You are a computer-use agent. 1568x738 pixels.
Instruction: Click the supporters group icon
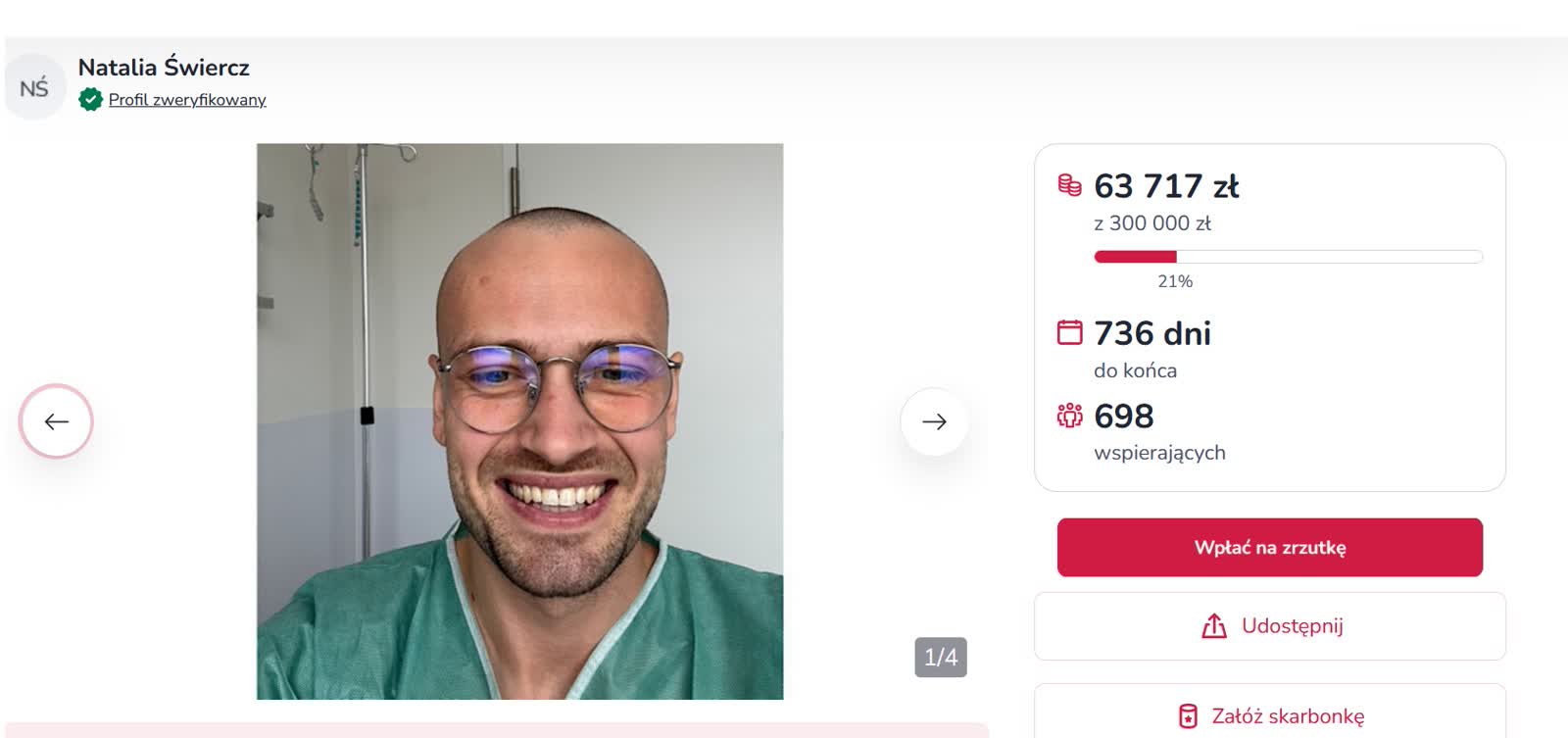pos(1069,416)
